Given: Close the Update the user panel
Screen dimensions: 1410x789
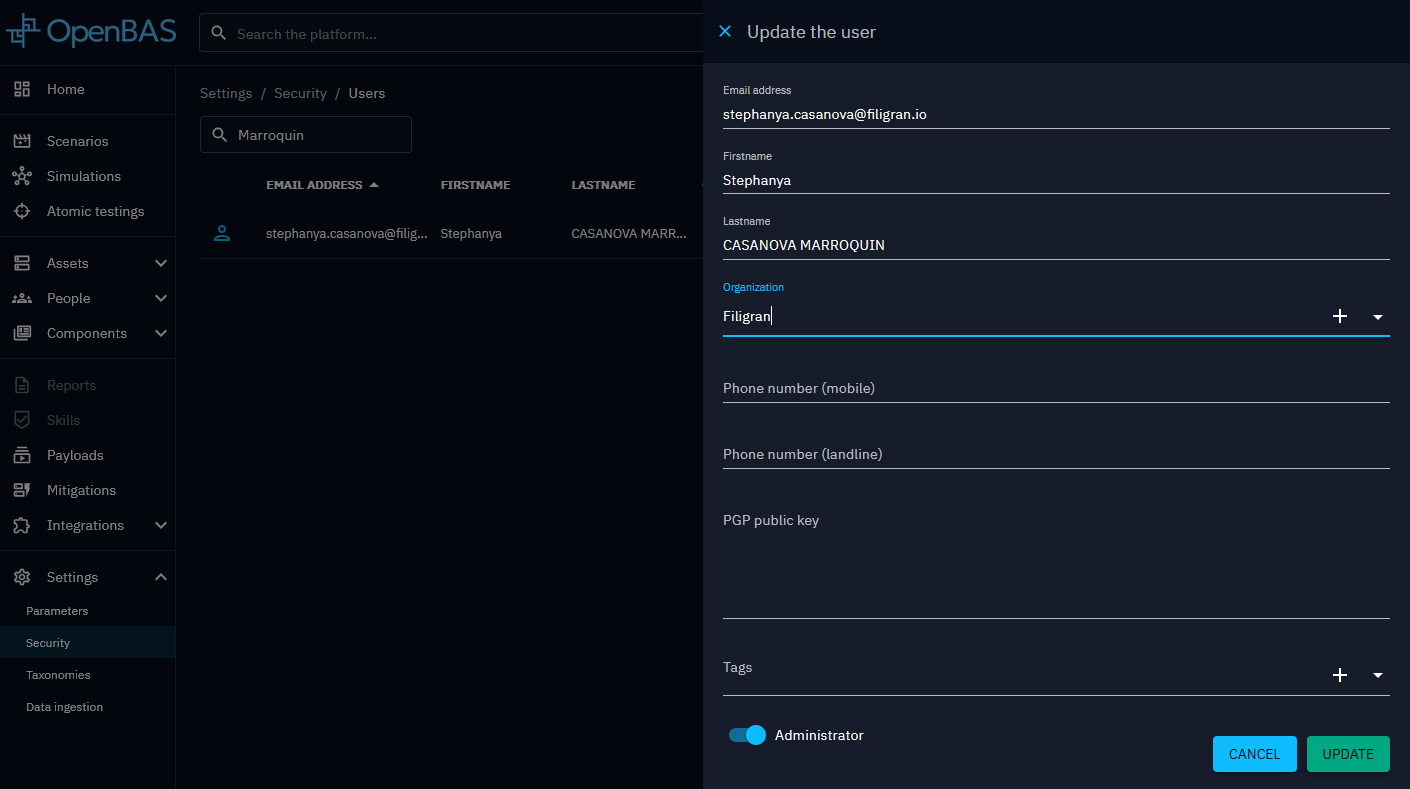Looking at the screenshot, I should tap(725, 32).
